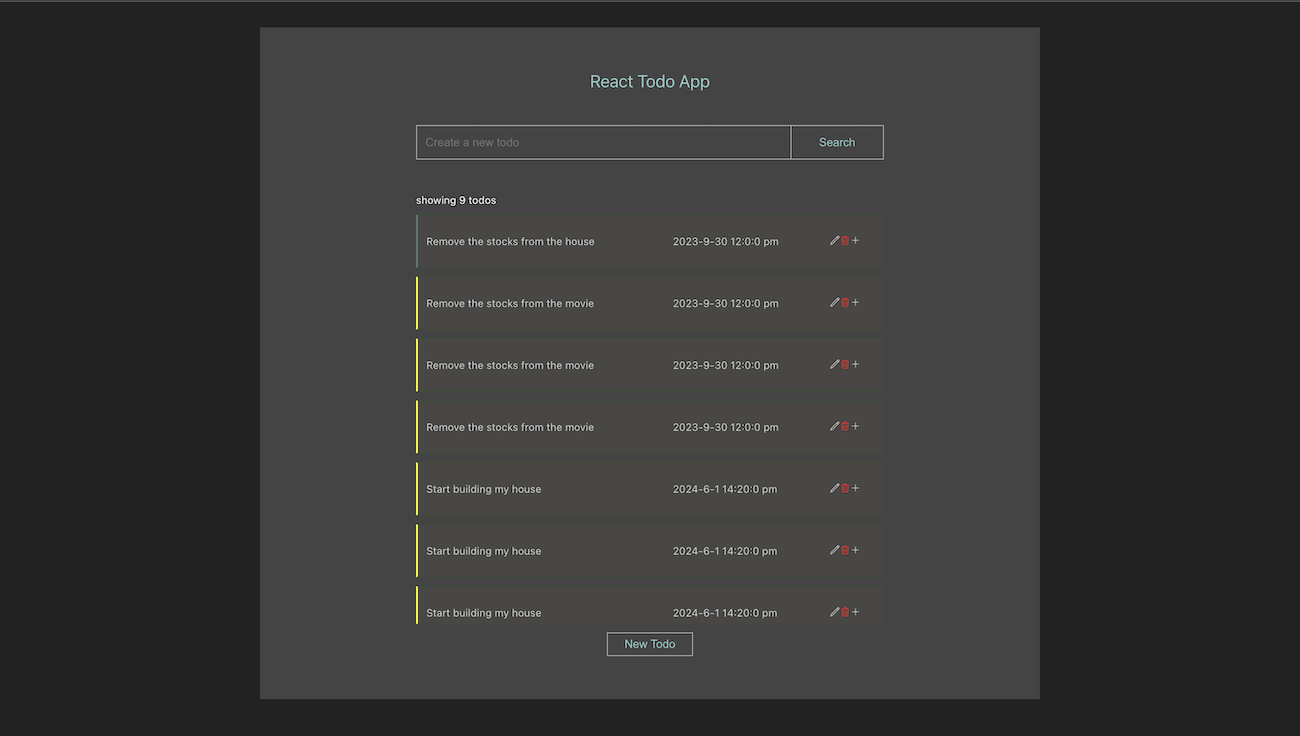Image resolution: width=1300 pixels, height=736 pixels.
Task: Edit the third 'Remove the stocks from the movie' todo
Action: (x=835, y=427)
